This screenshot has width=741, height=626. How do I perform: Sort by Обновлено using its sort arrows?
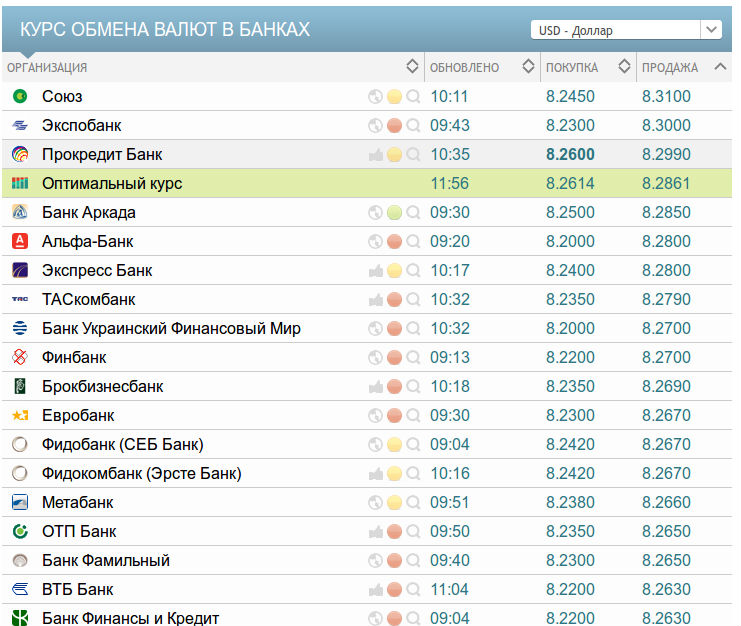tap(528, 67)
